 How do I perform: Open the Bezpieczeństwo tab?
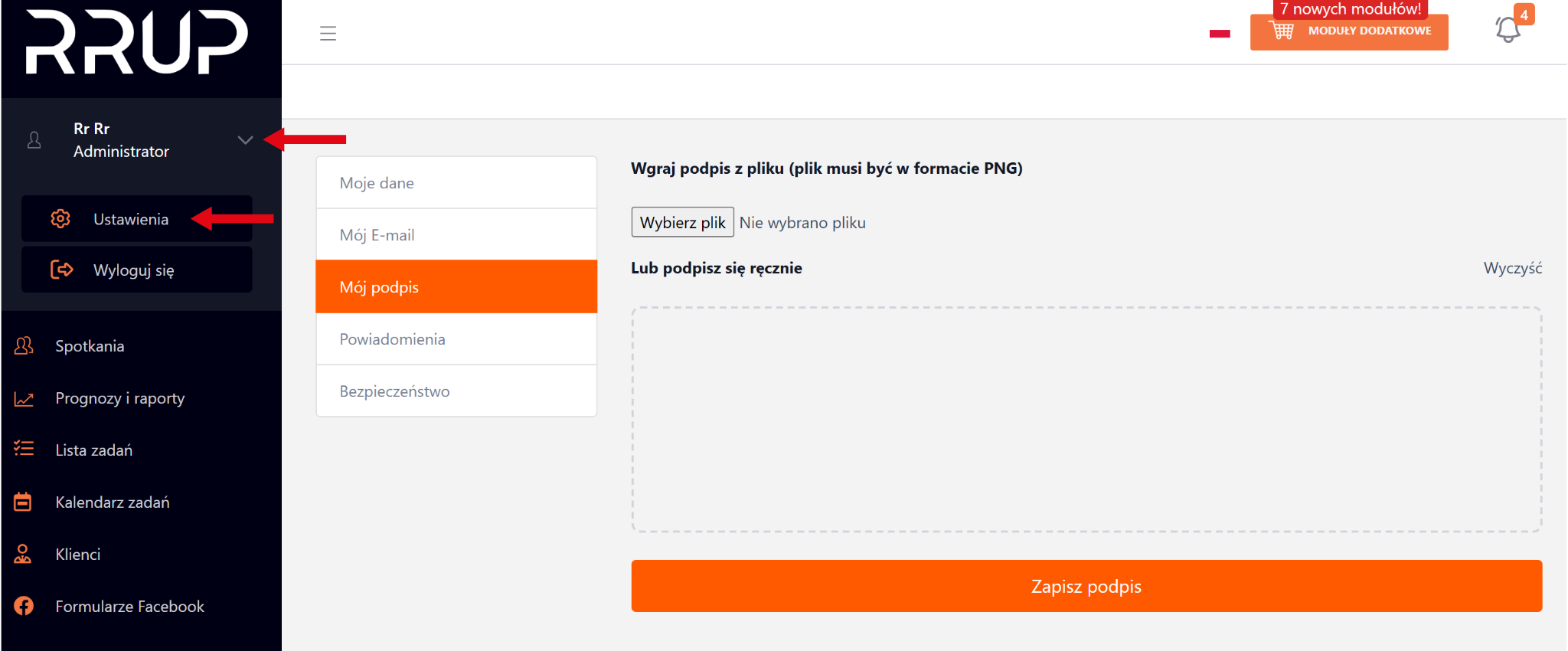click(456, 391)
